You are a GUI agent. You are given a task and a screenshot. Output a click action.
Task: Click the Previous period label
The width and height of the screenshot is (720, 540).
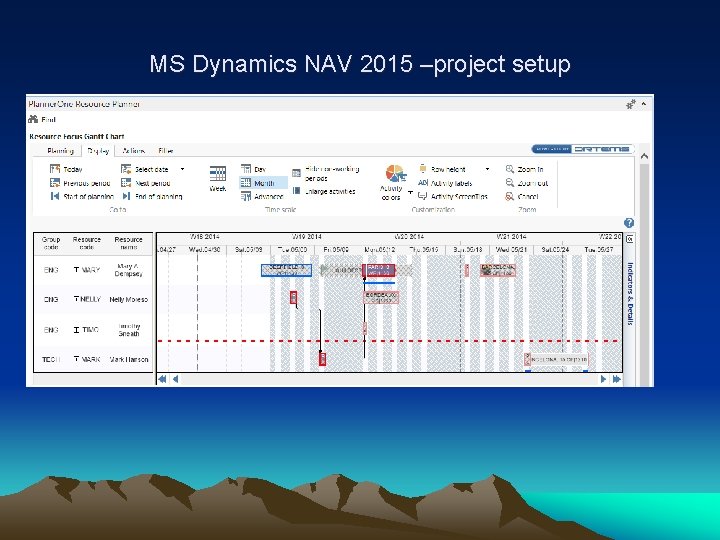[87, 183]
